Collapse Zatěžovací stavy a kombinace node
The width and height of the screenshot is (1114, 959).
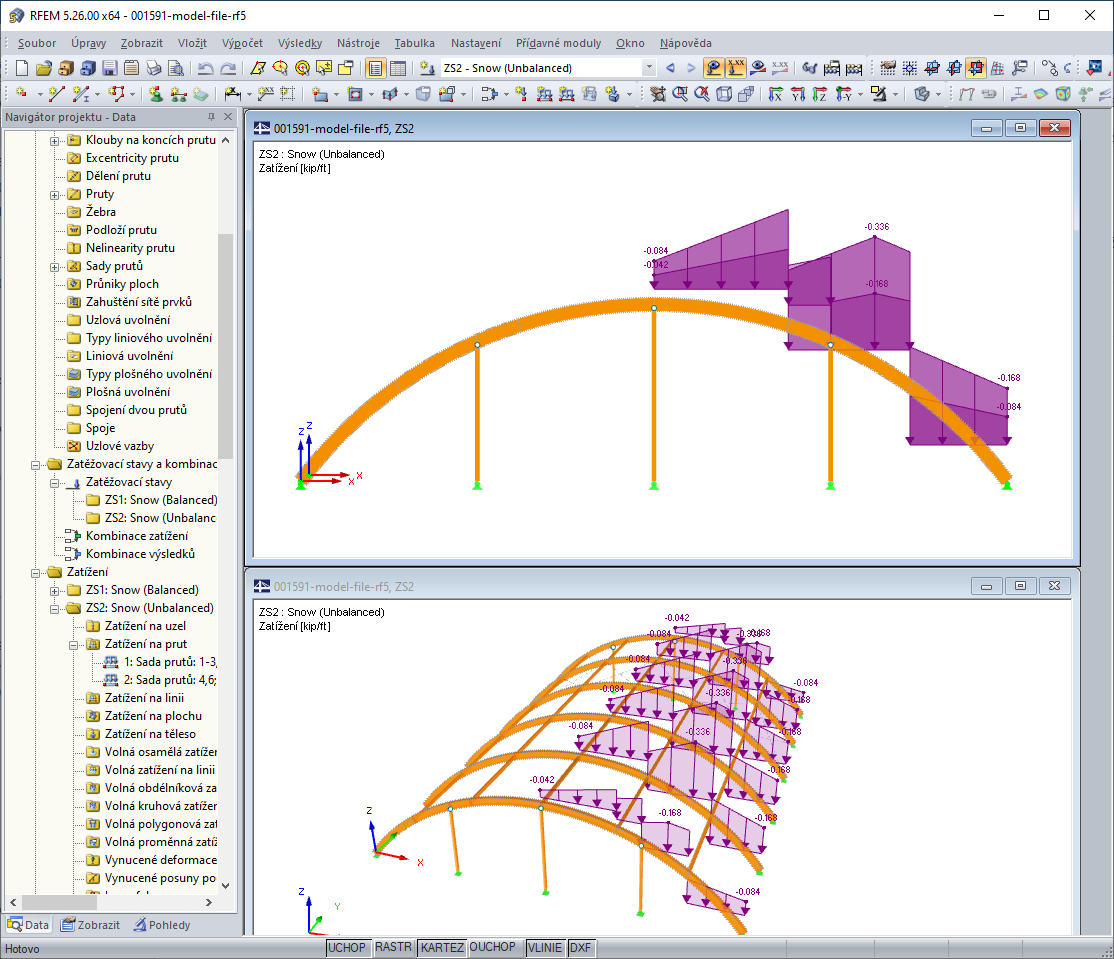(35, 465)
